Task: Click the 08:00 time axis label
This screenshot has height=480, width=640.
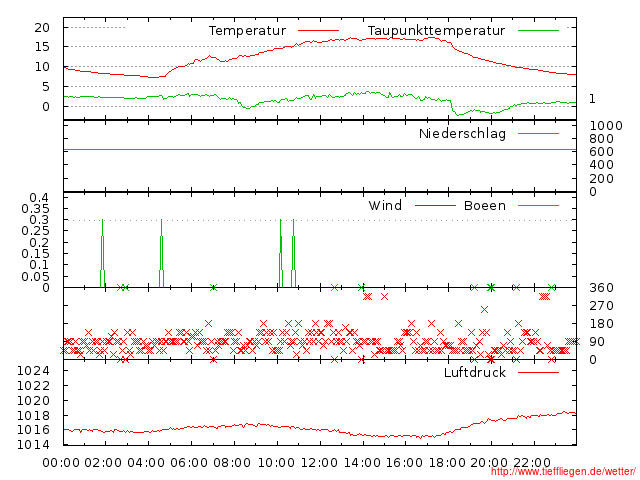Action: 232,463
